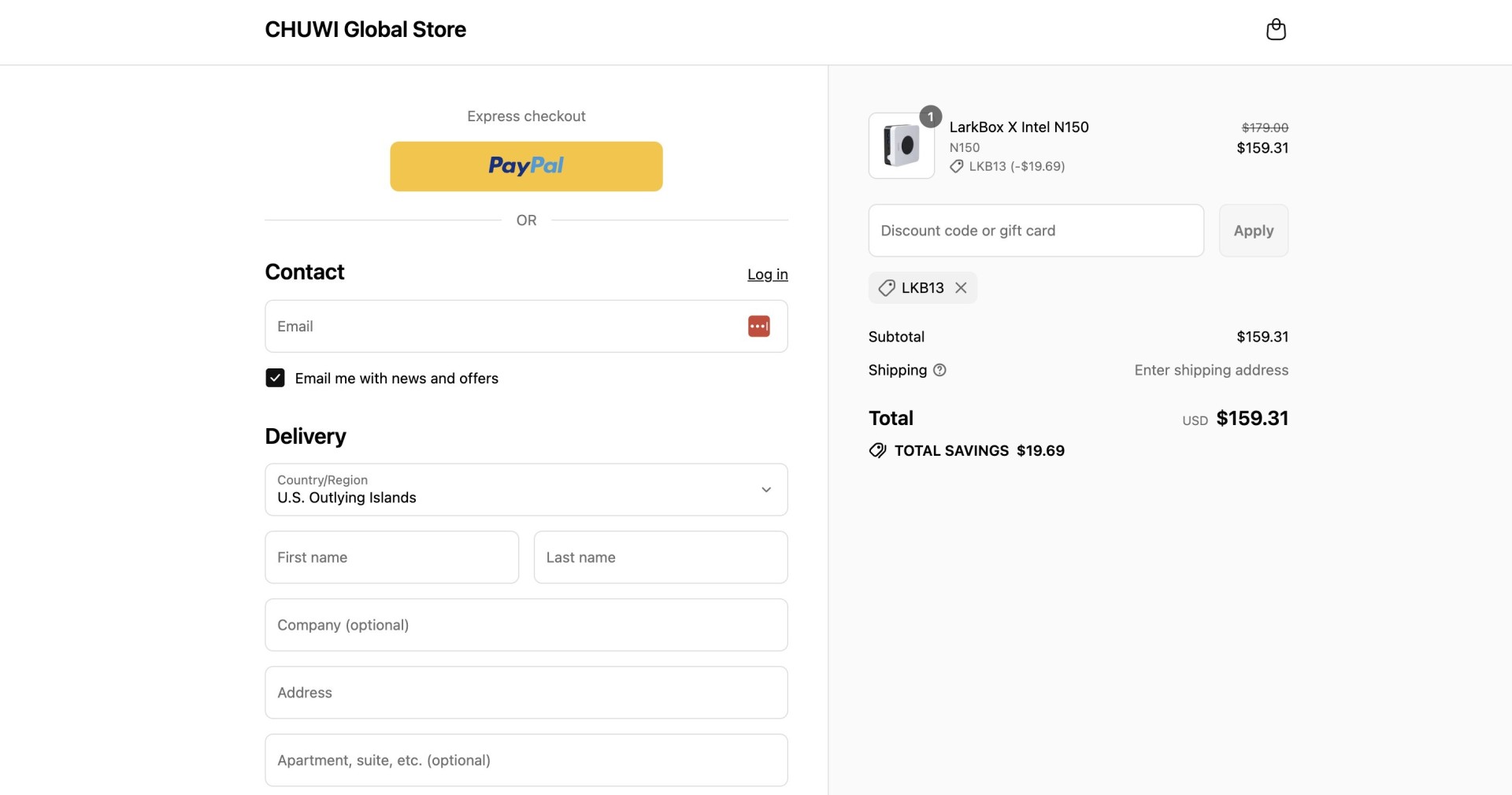The image size is (1512, 795).
Task: Click the LKB13 discount tag icon
Action: 887,288
